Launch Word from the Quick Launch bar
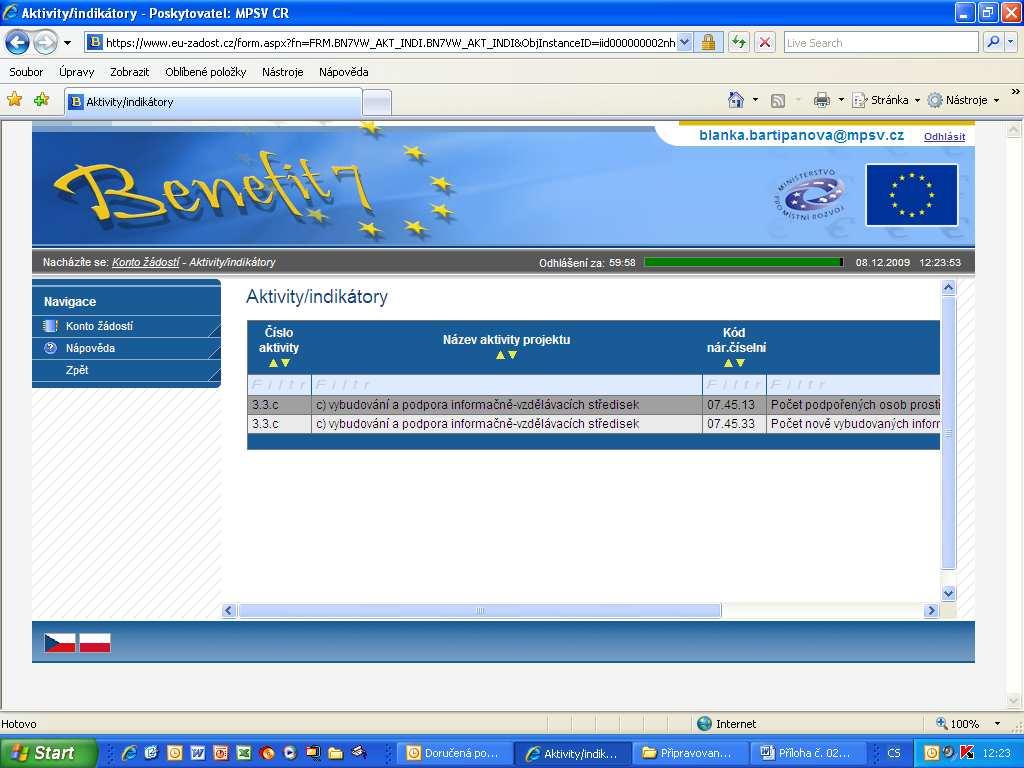The image size is (1024, 768). (197, 753)
